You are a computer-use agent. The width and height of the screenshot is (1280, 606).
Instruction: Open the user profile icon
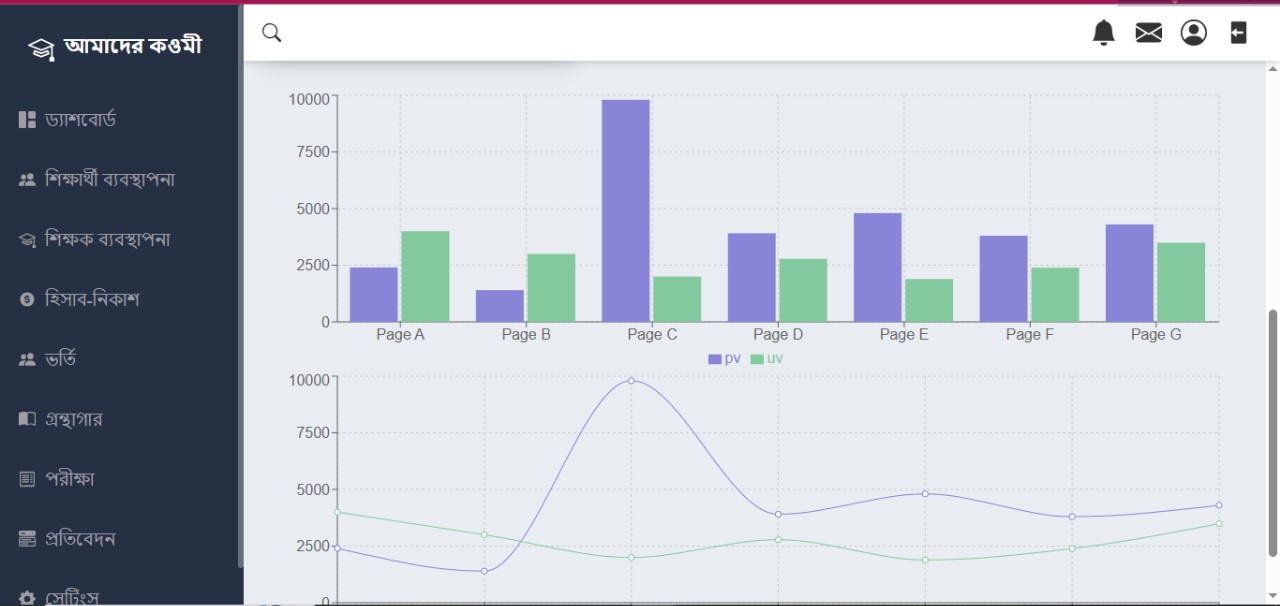pyautogui.click(x=1193, y=33)
